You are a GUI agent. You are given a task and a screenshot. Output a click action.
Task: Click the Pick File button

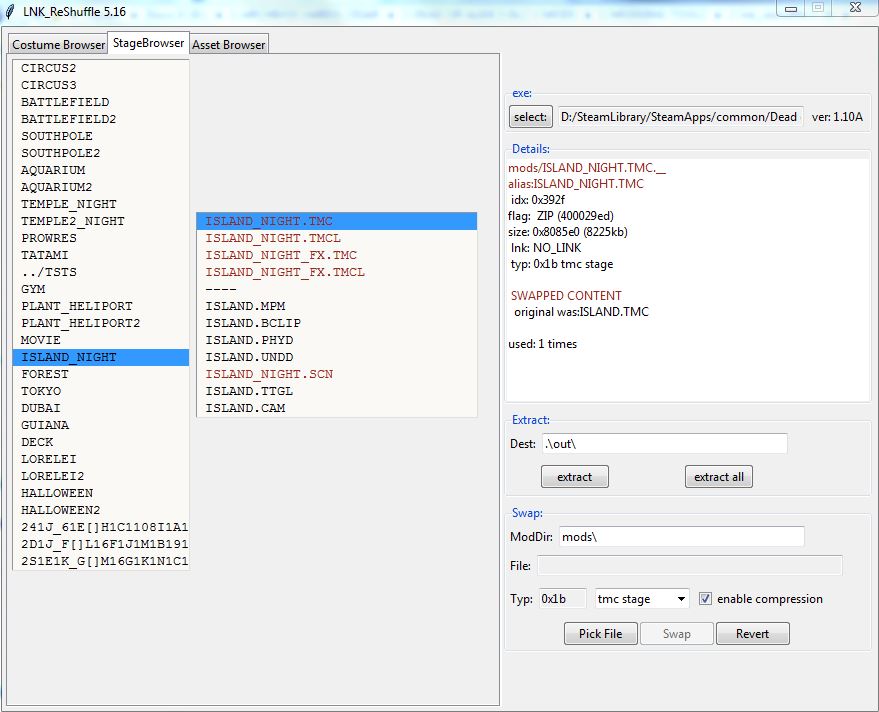point(600,634)
